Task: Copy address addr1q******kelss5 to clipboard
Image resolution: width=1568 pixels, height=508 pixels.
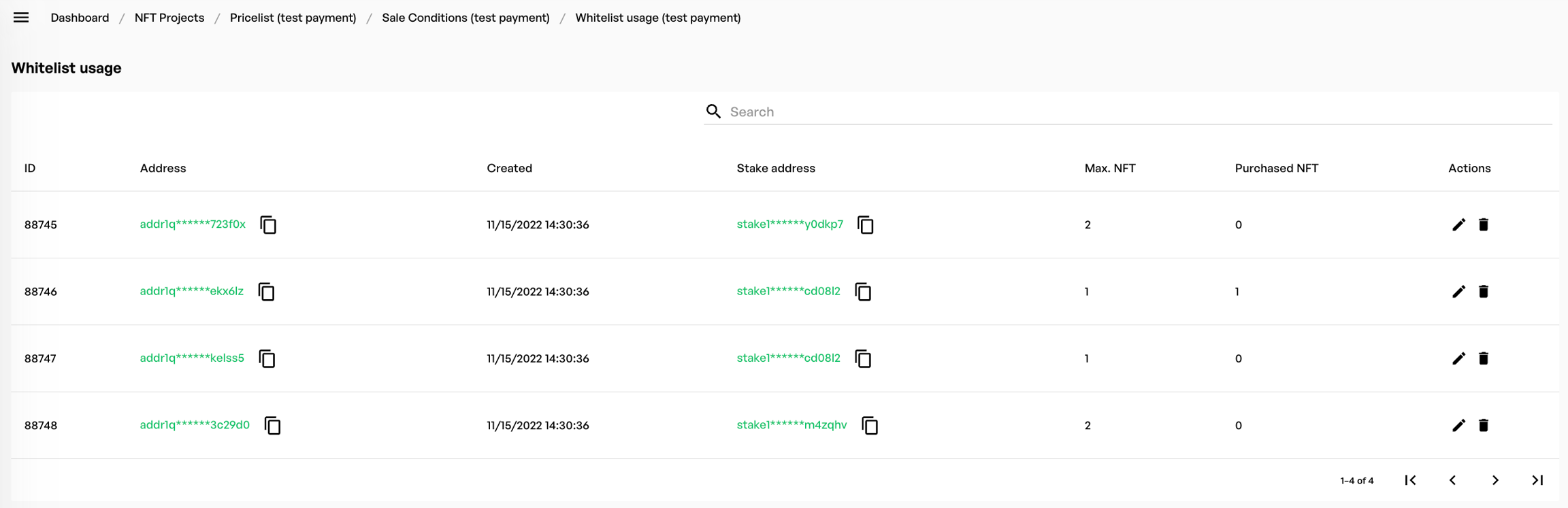Action: point(267,358)
